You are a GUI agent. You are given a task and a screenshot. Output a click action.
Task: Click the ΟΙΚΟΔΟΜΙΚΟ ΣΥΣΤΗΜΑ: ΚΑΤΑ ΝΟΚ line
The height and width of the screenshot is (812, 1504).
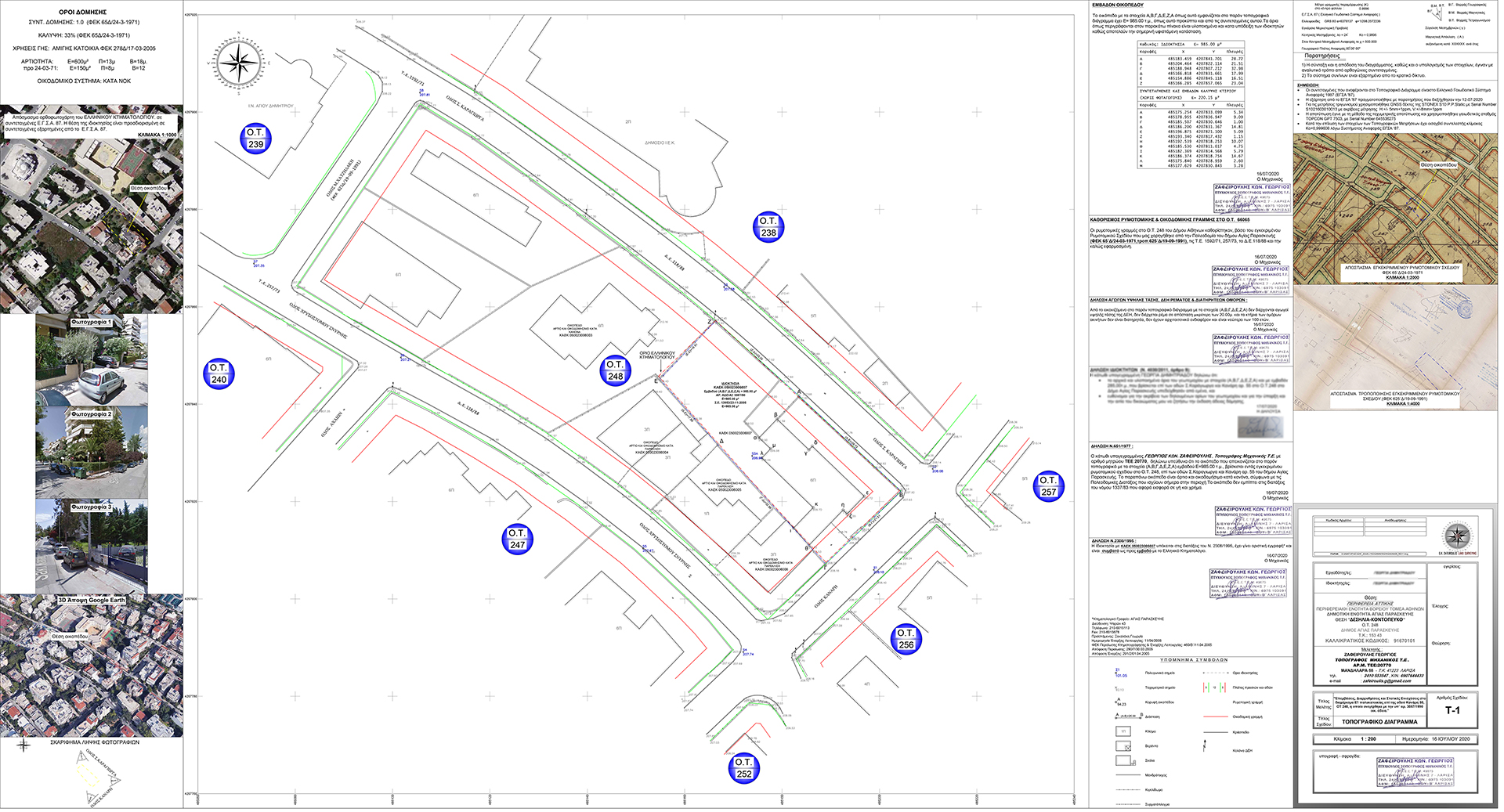tap(84, 81)
